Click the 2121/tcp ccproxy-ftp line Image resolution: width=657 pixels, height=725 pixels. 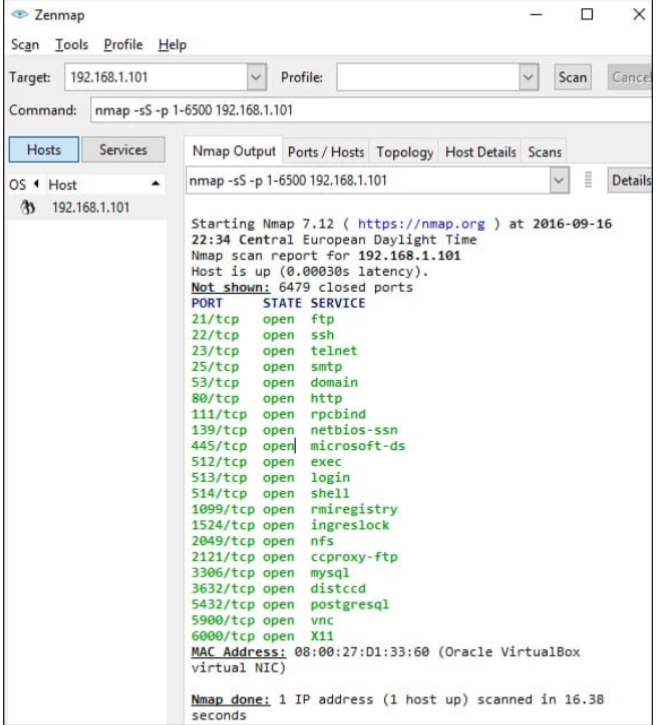295,557
